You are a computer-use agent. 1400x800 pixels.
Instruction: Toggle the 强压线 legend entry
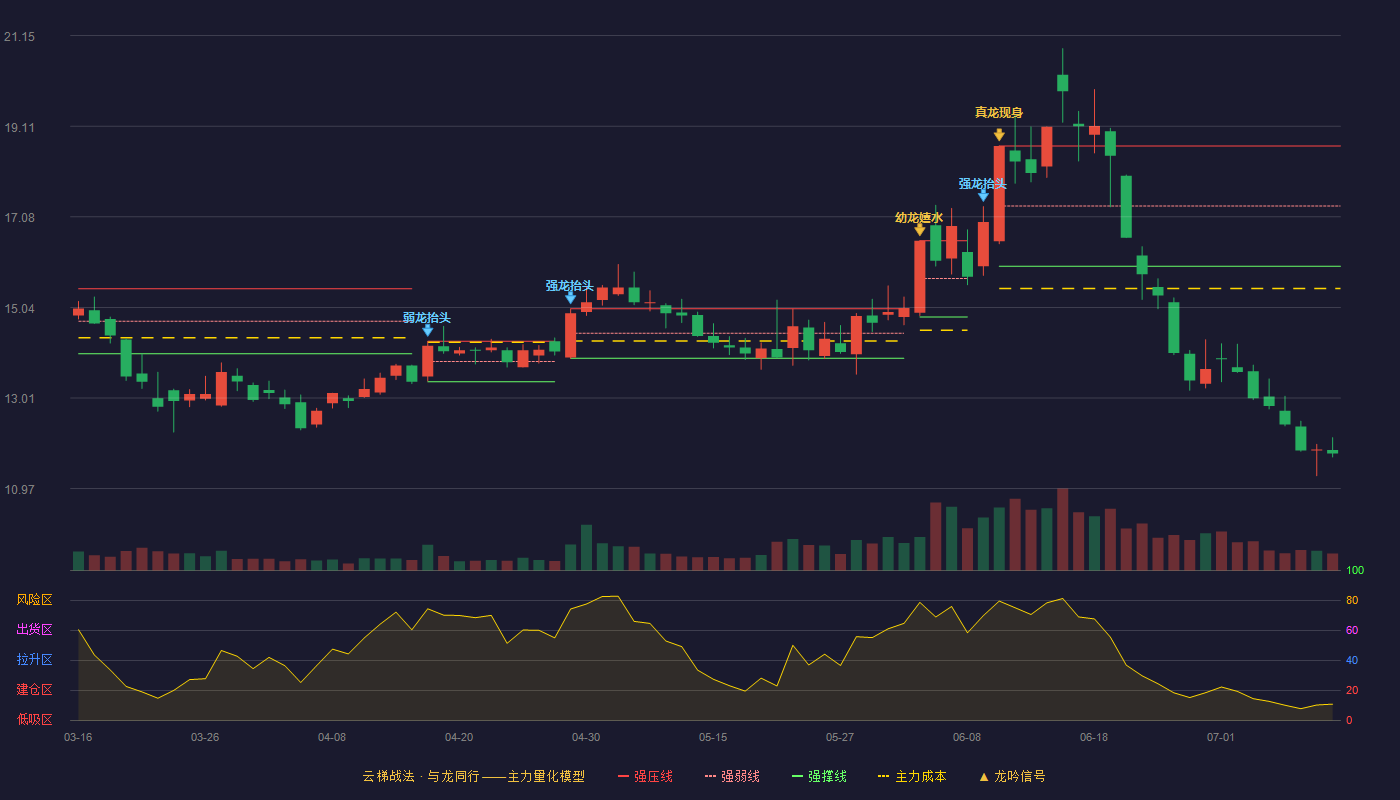(x=645, y=776)
